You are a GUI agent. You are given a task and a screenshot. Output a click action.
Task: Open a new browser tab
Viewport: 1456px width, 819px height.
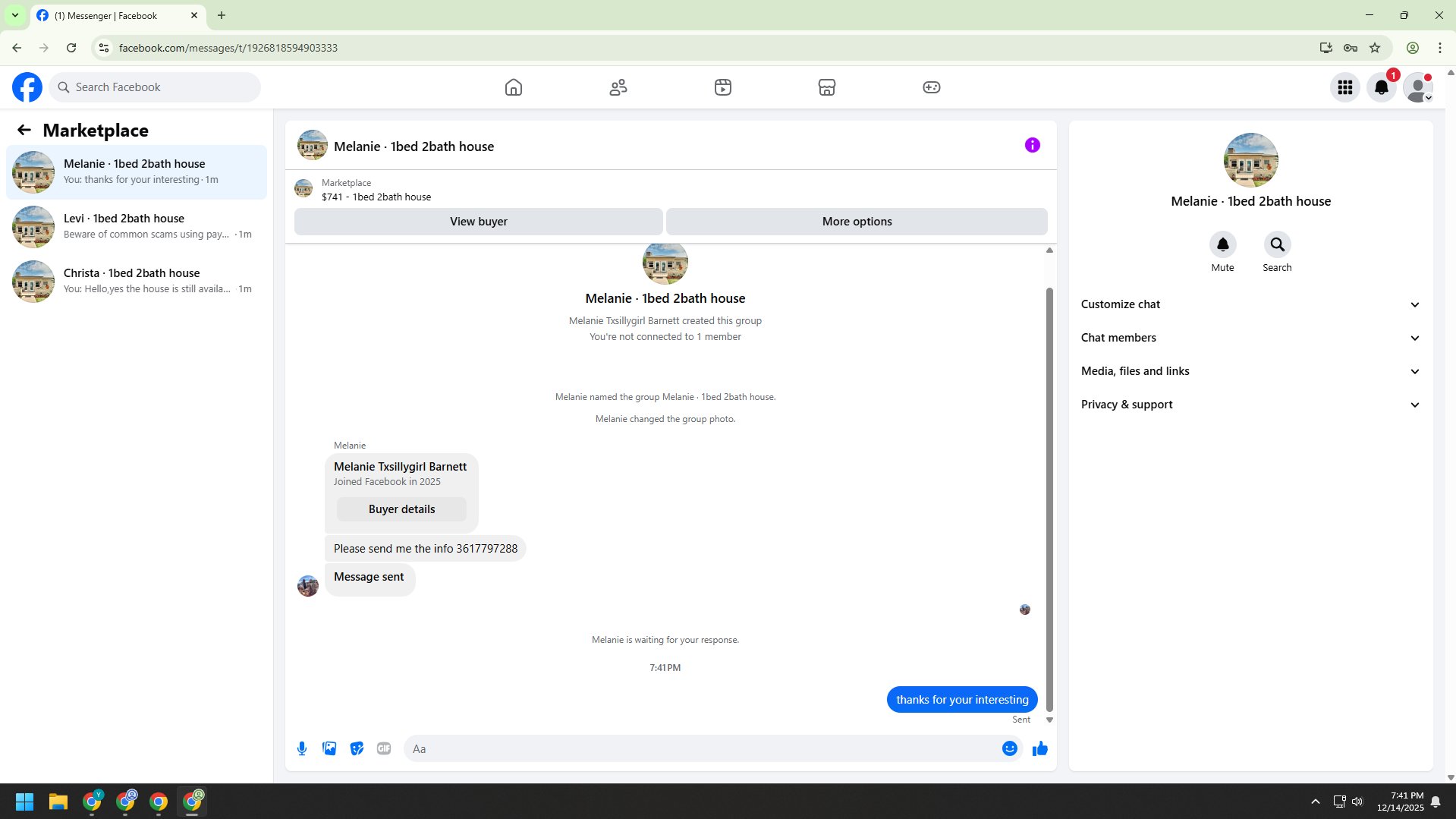pyautogui.click(x=222, y=15)
